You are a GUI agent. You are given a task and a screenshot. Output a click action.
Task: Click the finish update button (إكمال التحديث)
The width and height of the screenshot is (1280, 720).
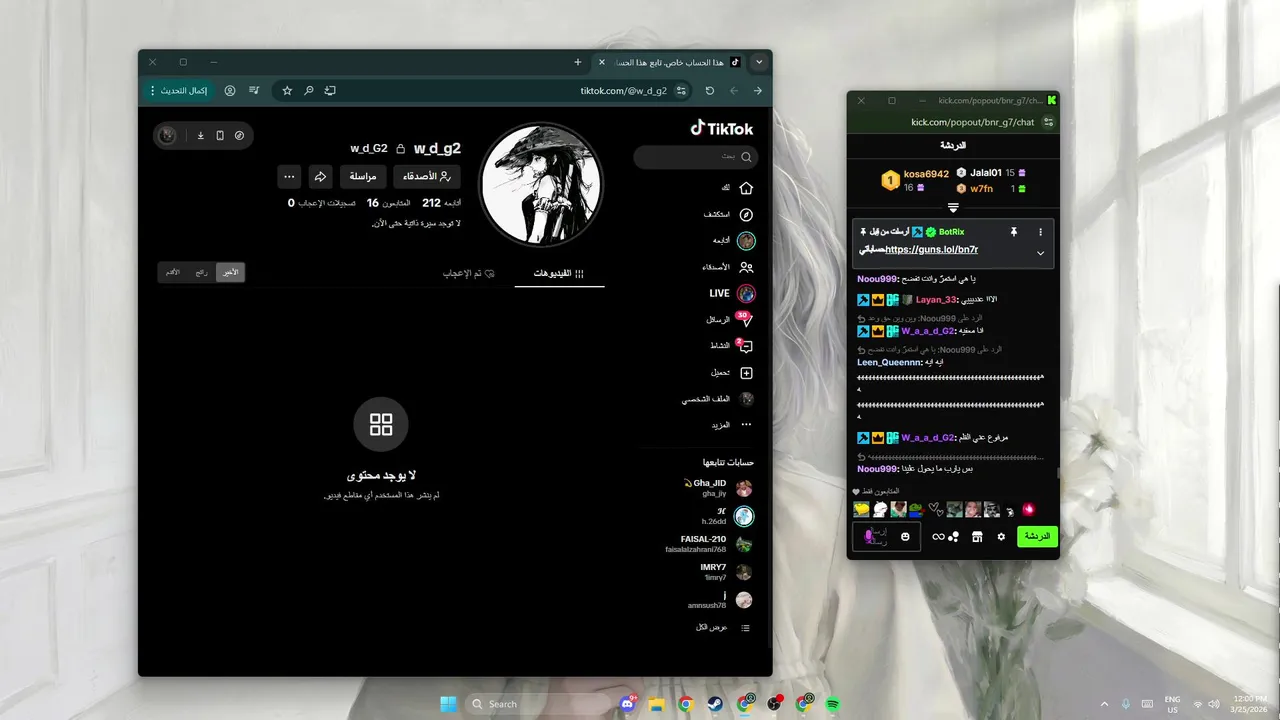point(178,90)
